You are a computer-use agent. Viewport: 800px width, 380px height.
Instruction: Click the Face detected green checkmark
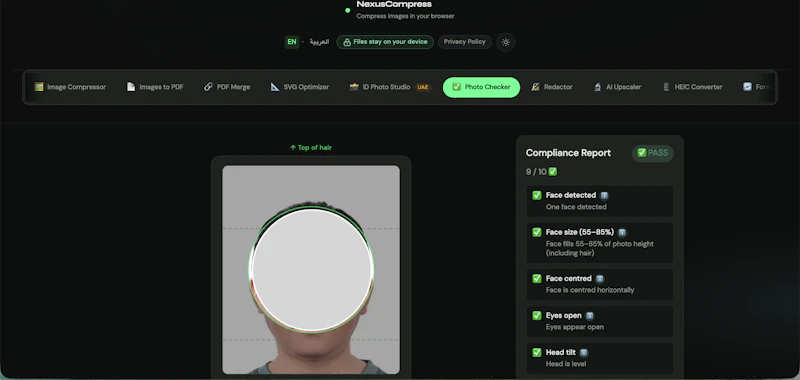point(537,195)
